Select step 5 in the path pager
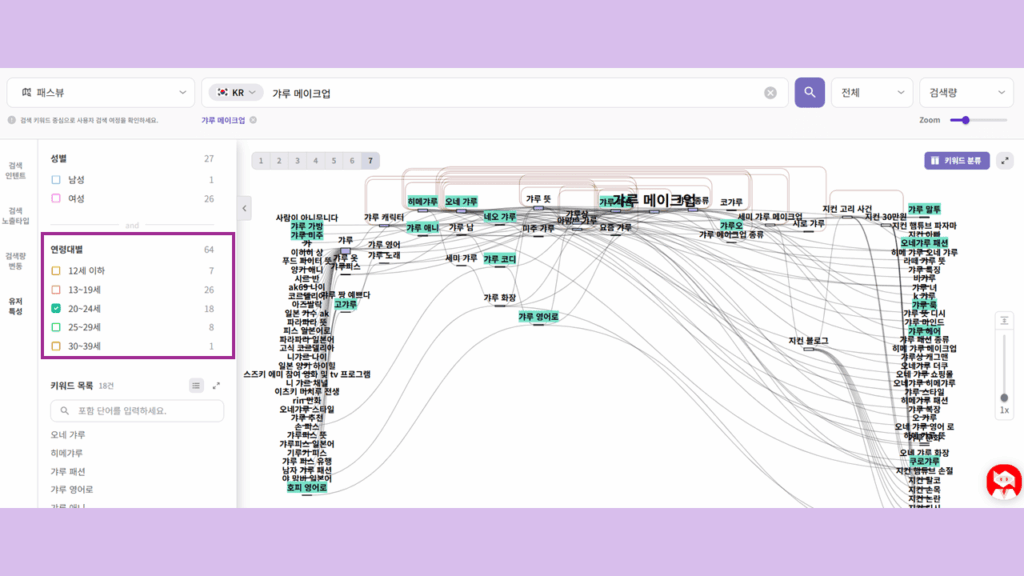This screenshot has height=576, width=1024. click(x=333, y=160)
